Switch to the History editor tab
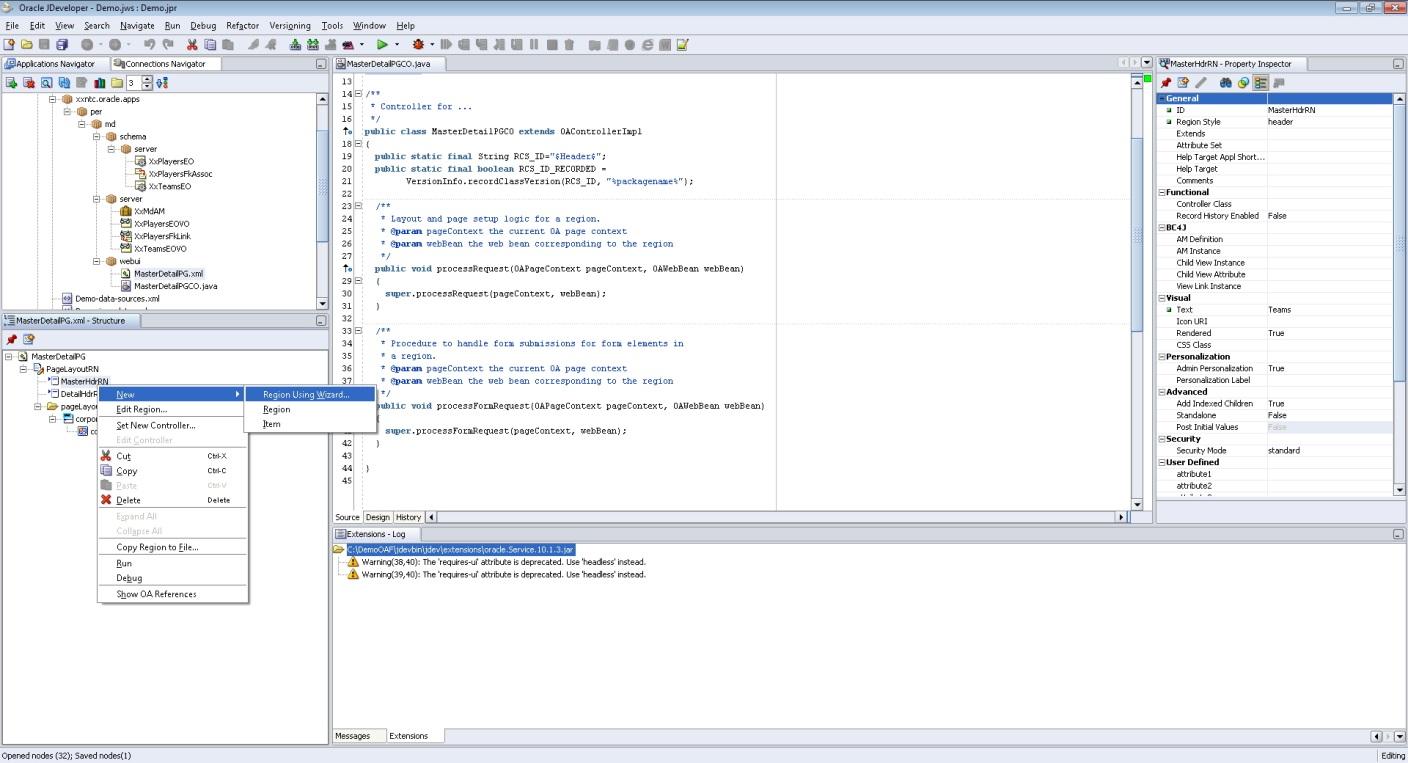 point(408,517)
